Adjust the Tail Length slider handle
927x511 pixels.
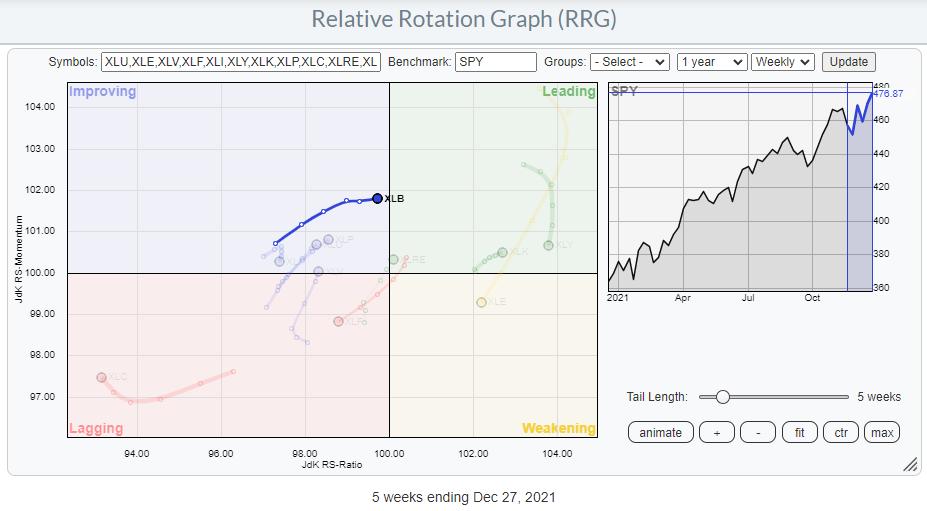pyautogui.click(x=722, y=397)
